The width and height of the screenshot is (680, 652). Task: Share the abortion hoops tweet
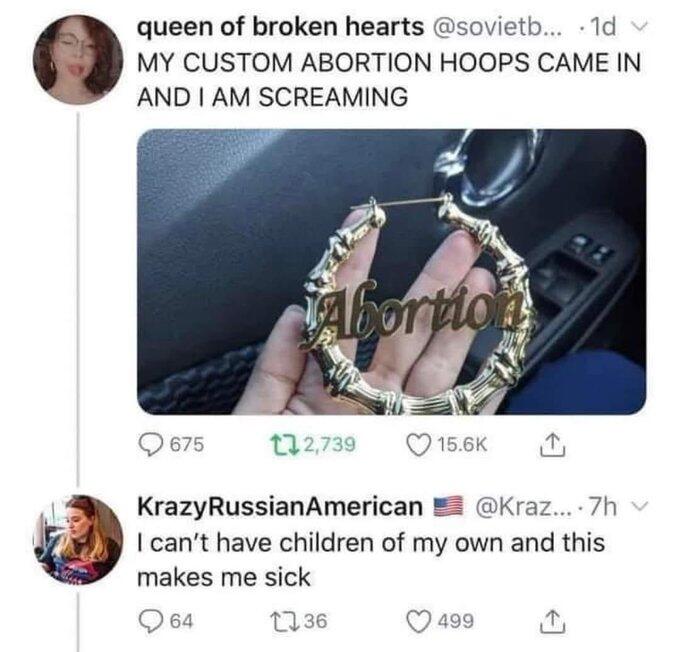pyautogui.click(x=553, y=444)
